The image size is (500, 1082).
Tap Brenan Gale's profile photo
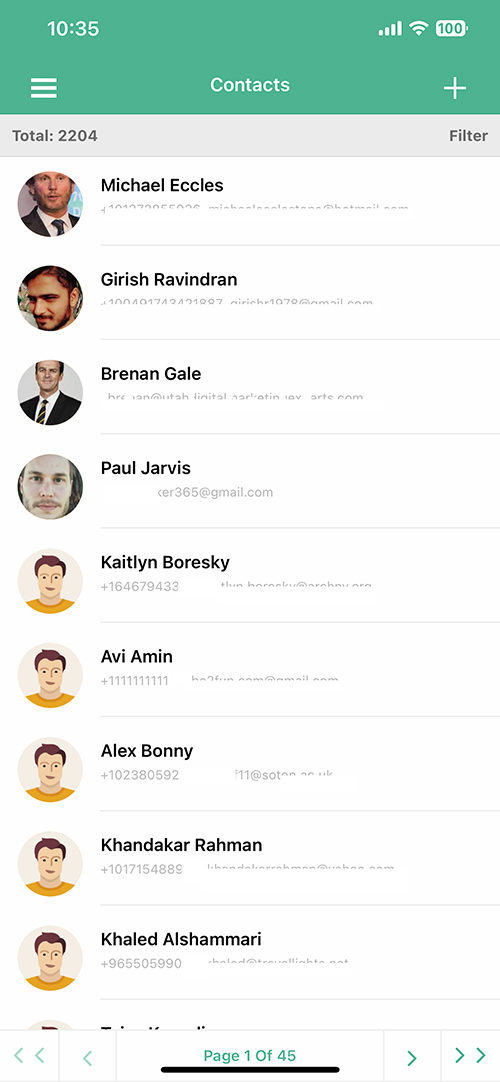(50, 393)
